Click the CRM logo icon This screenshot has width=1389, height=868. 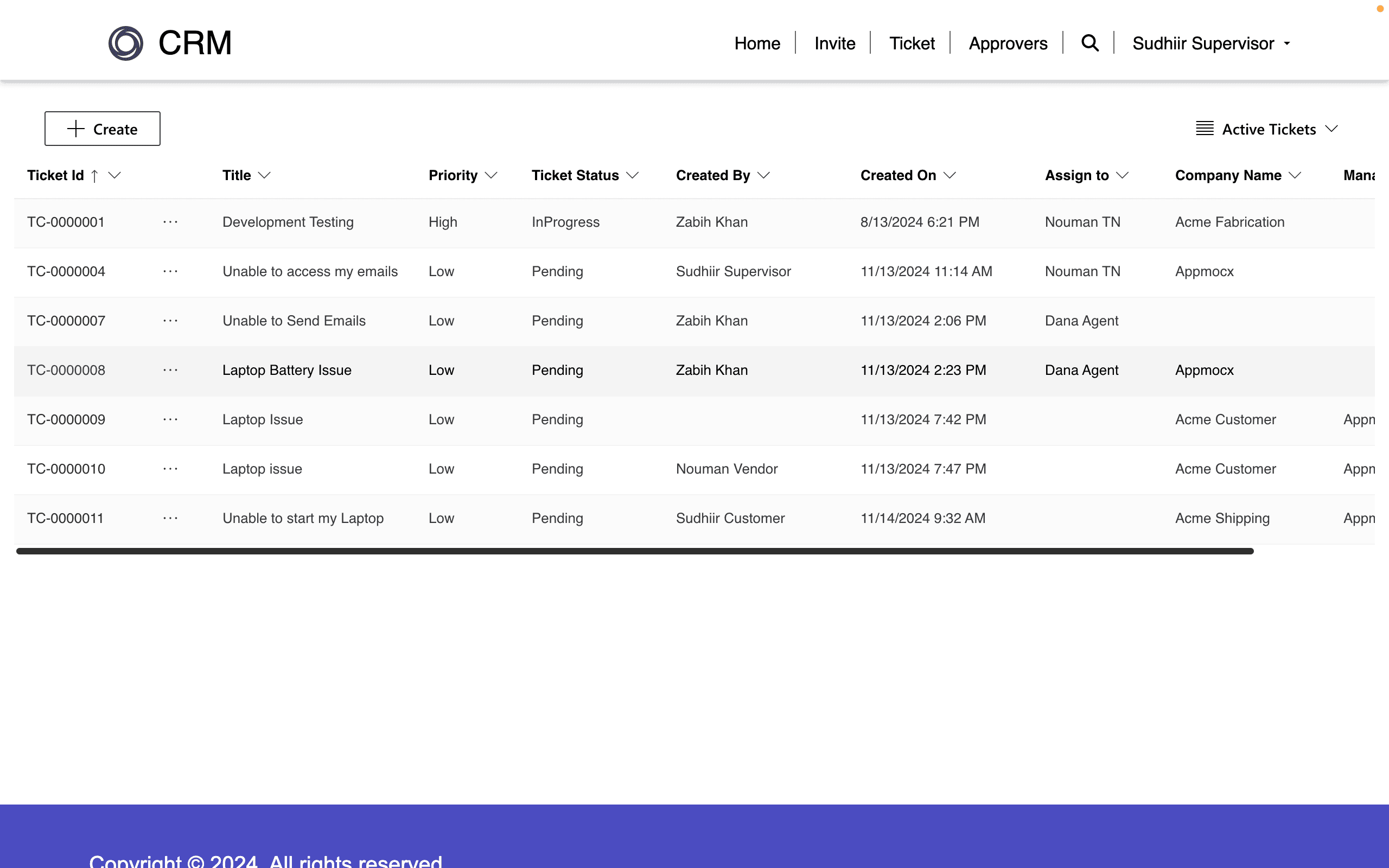pos(126,43)
